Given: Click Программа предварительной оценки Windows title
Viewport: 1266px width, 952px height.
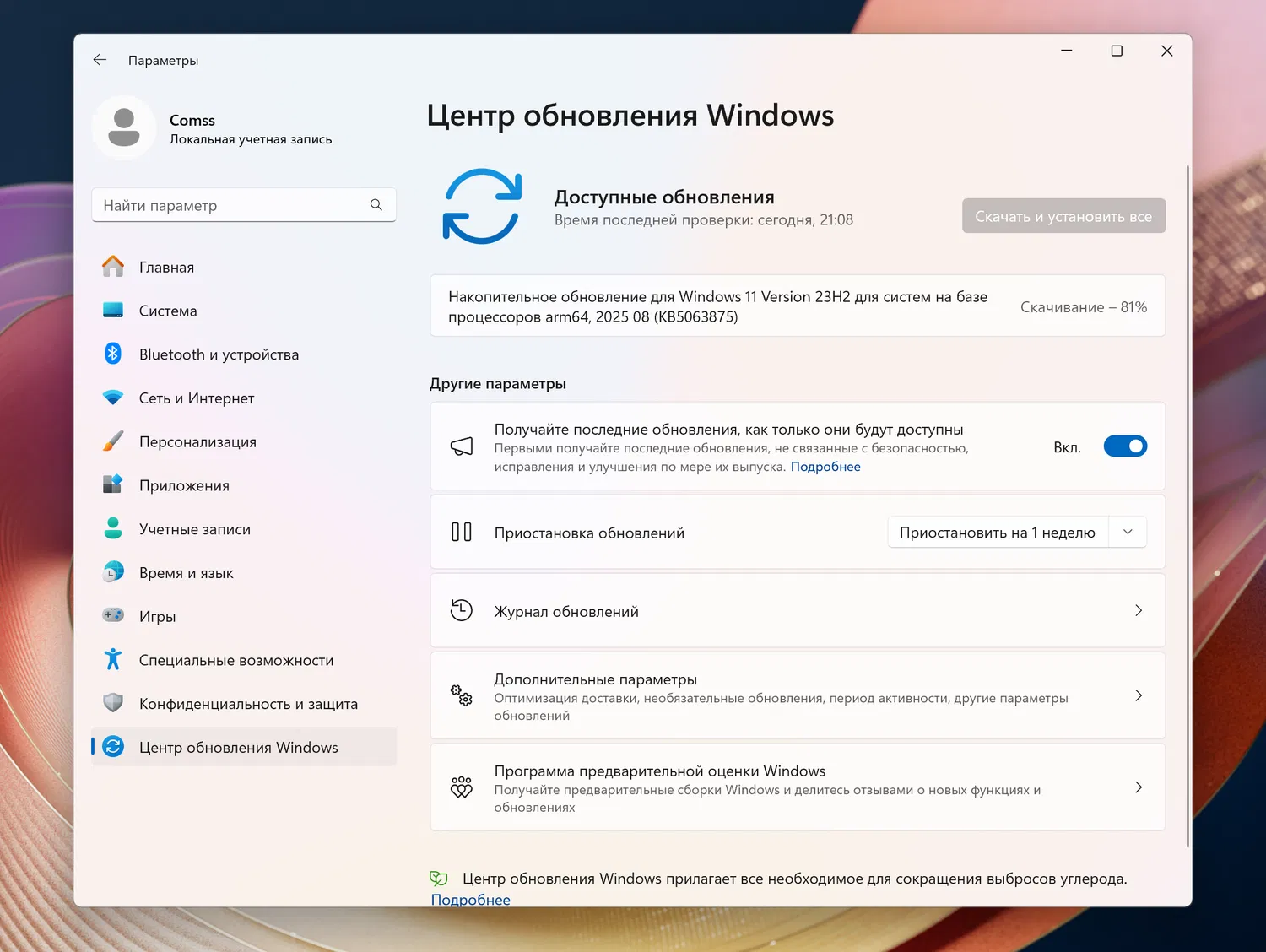Looking at the screenshot, I should click(660, 771).
